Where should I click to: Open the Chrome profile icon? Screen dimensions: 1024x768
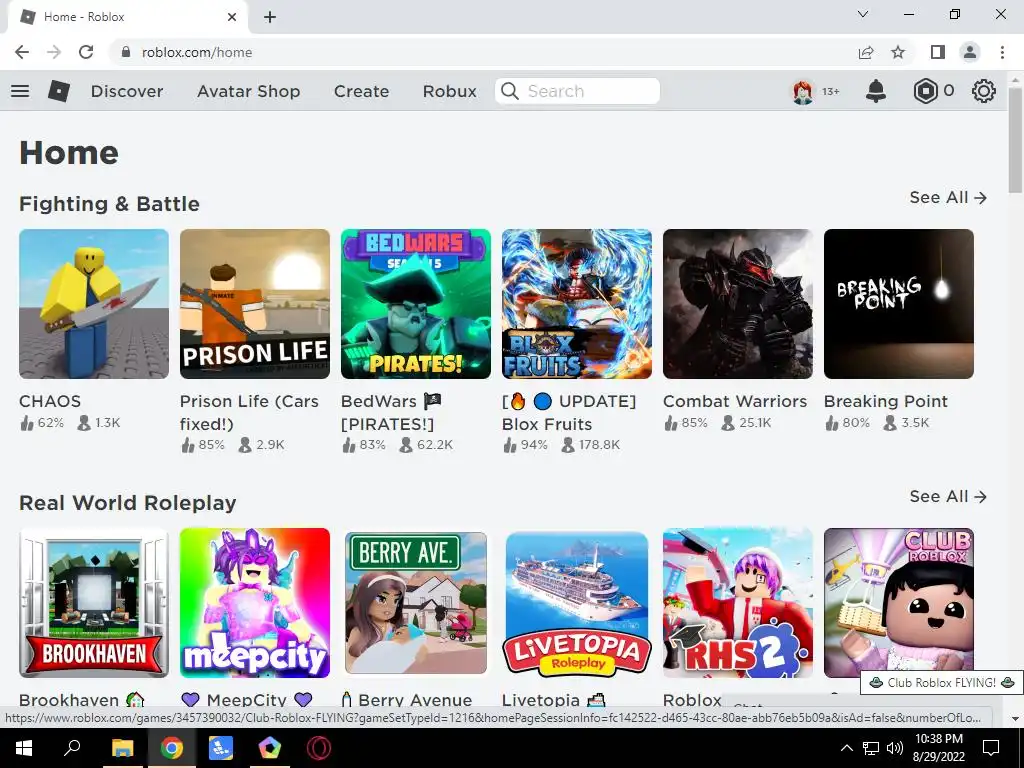[970, 52]
